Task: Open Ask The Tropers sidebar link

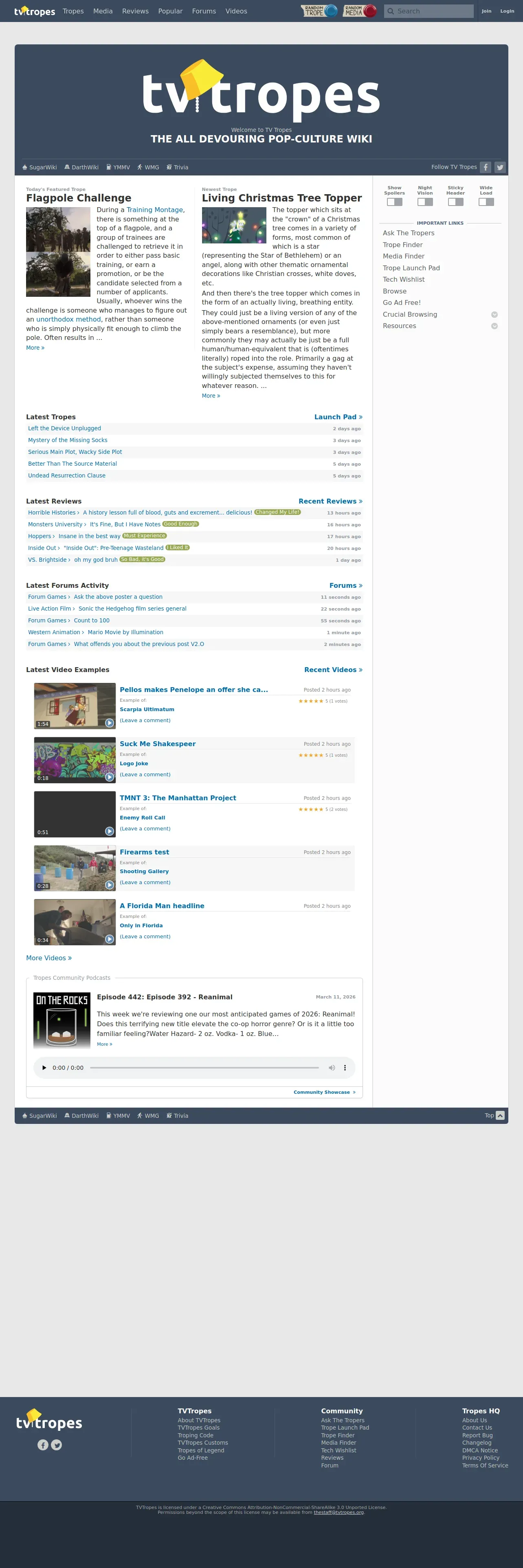Action: pyautogui.click(x=409, y=233)
